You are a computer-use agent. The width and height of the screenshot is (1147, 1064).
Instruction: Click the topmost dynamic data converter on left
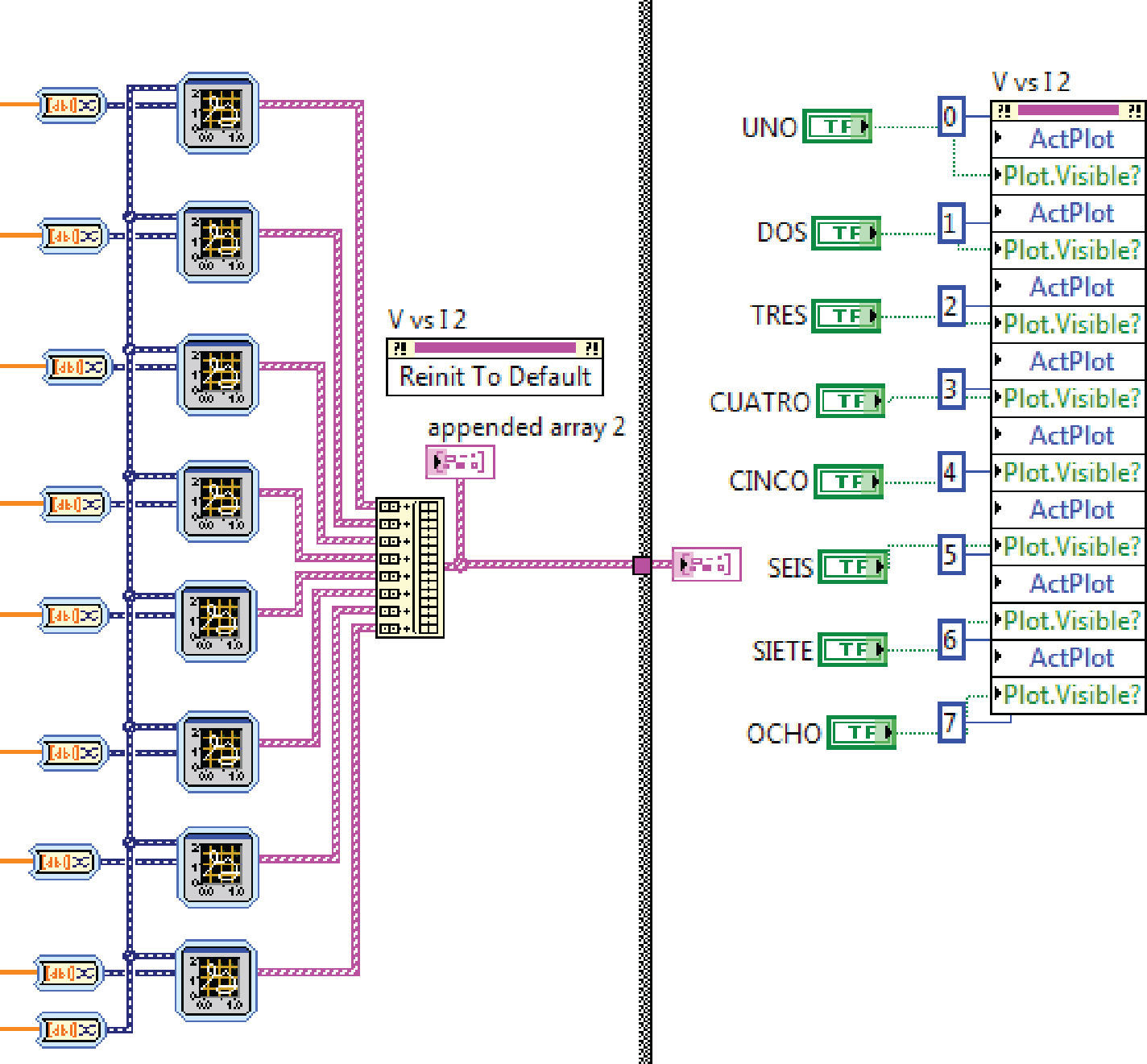(x=71, y=105)
